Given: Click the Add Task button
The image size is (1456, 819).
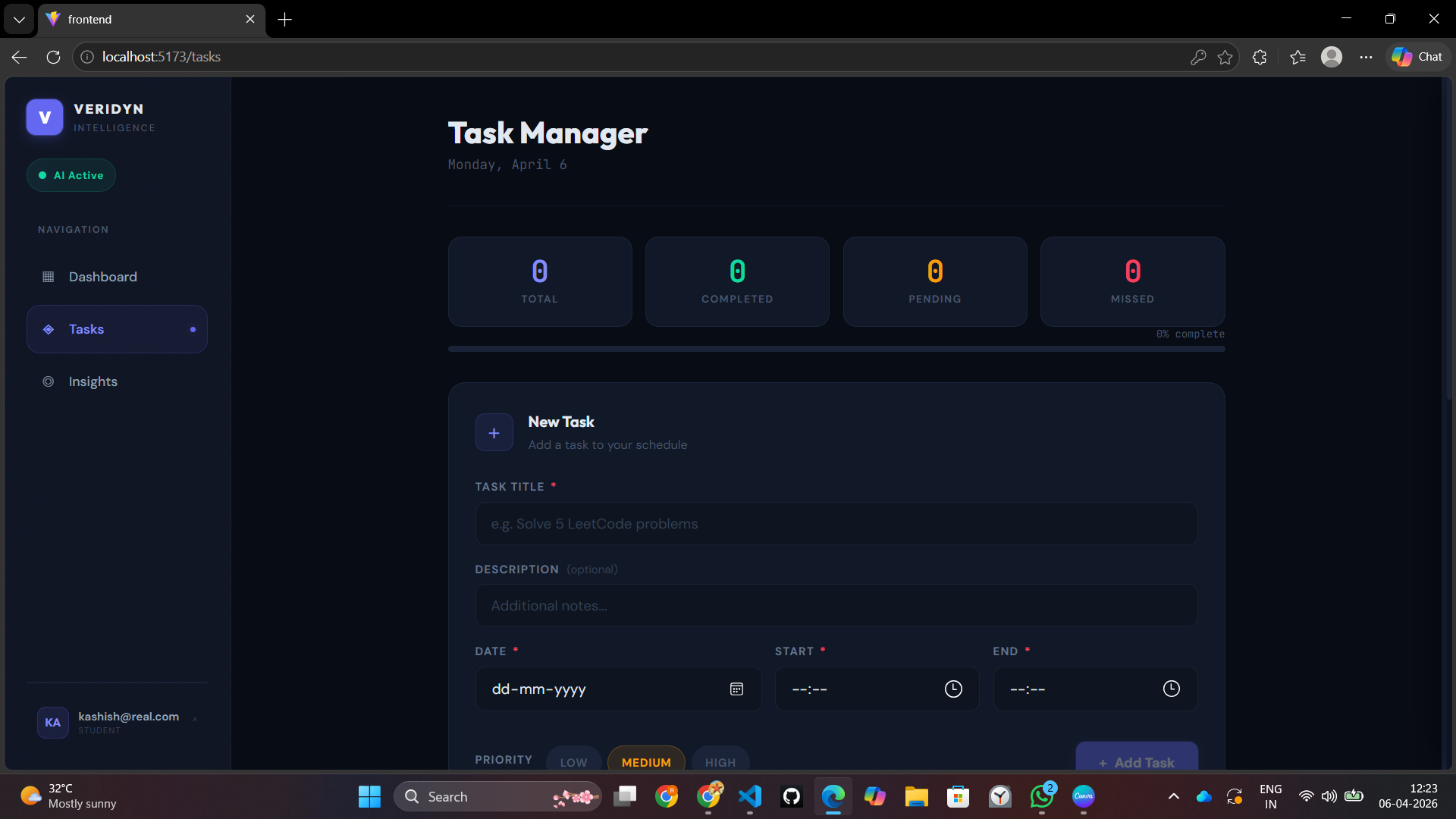Looking at the screenshot, I should click(x=1137, y=758).
